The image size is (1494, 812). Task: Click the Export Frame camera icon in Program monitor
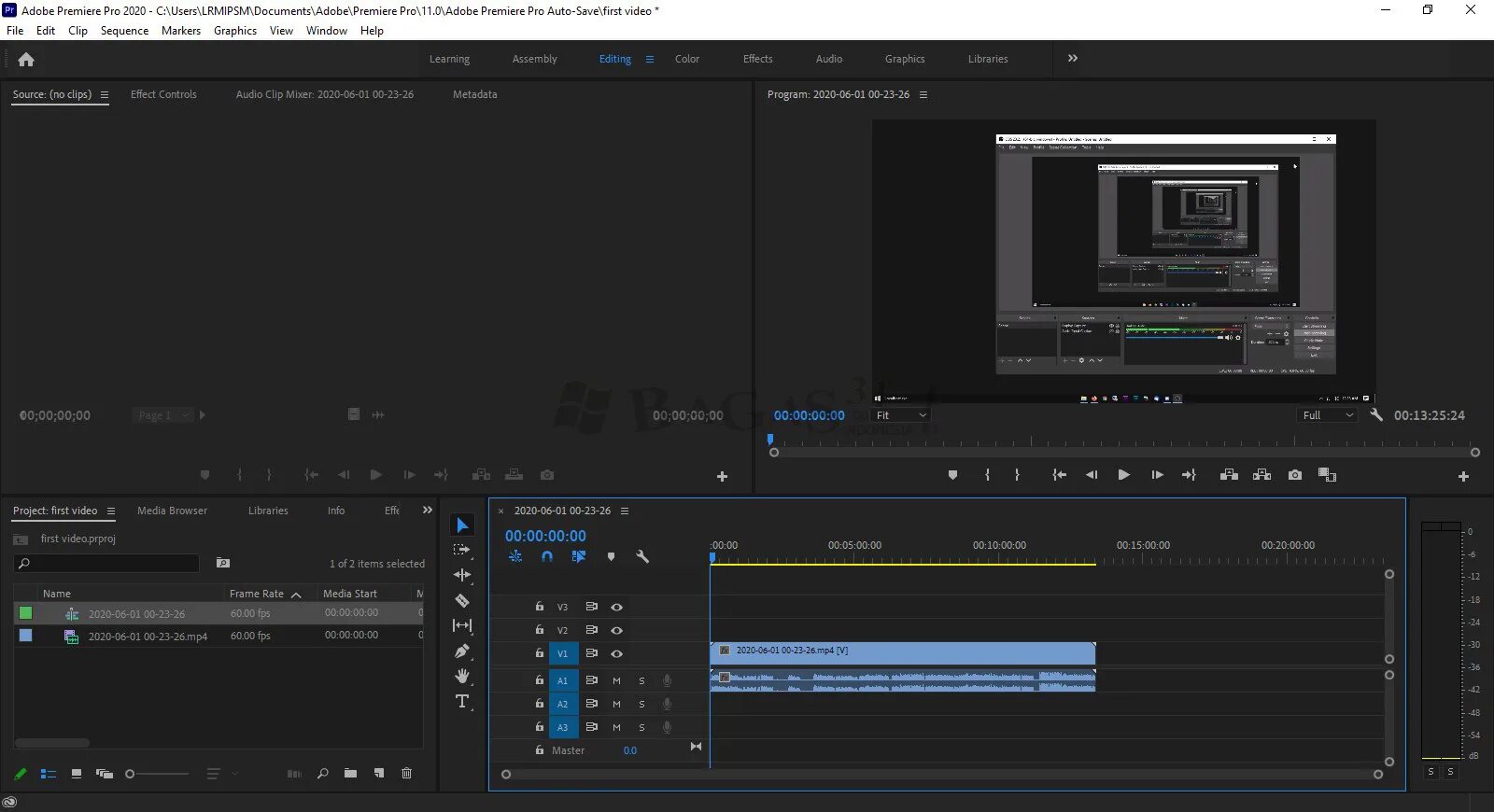[x=1294, y=475]
